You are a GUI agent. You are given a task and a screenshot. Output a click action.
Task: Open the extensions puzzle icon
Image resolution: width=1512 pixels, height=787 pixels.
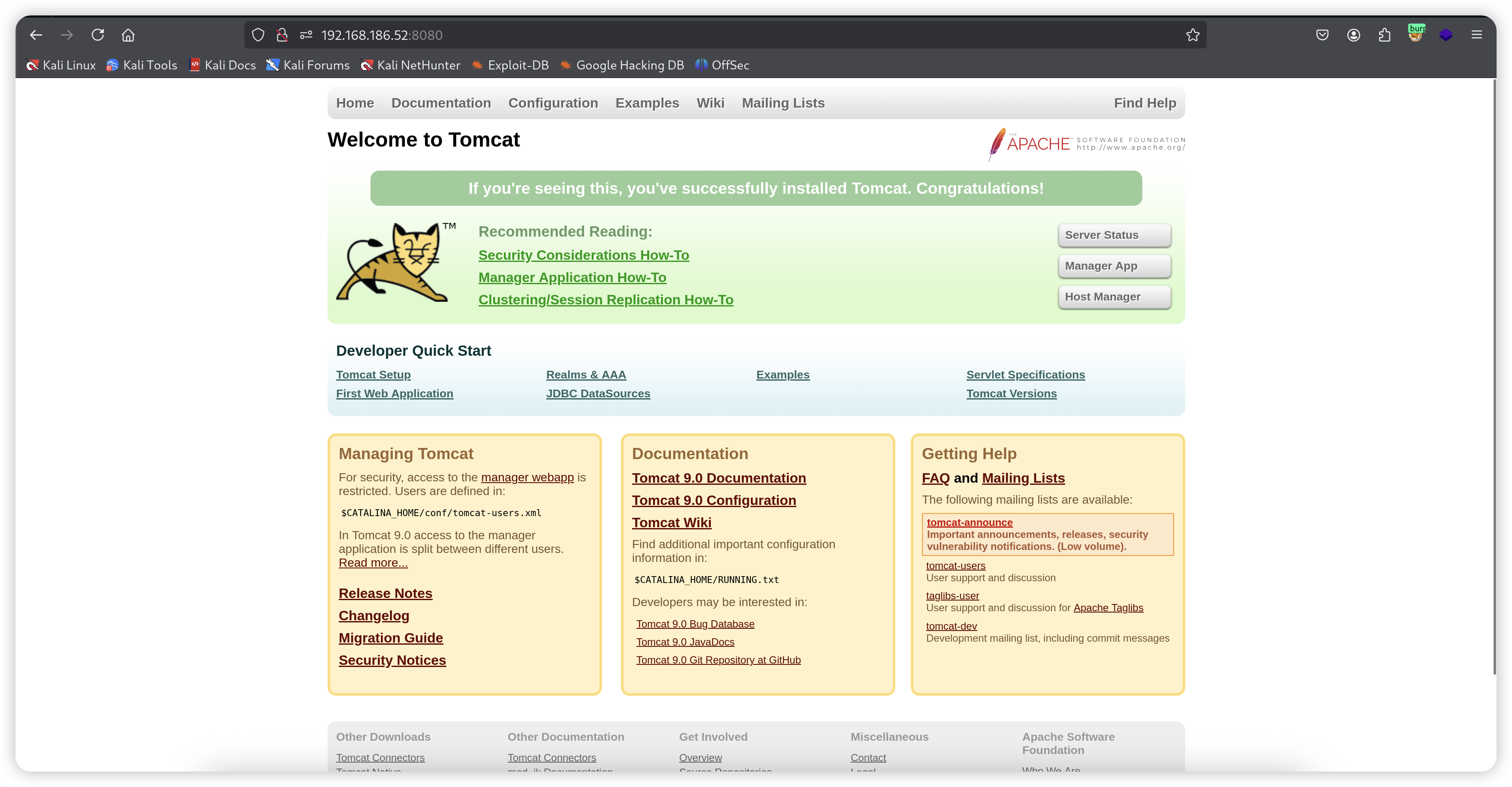1385,35
